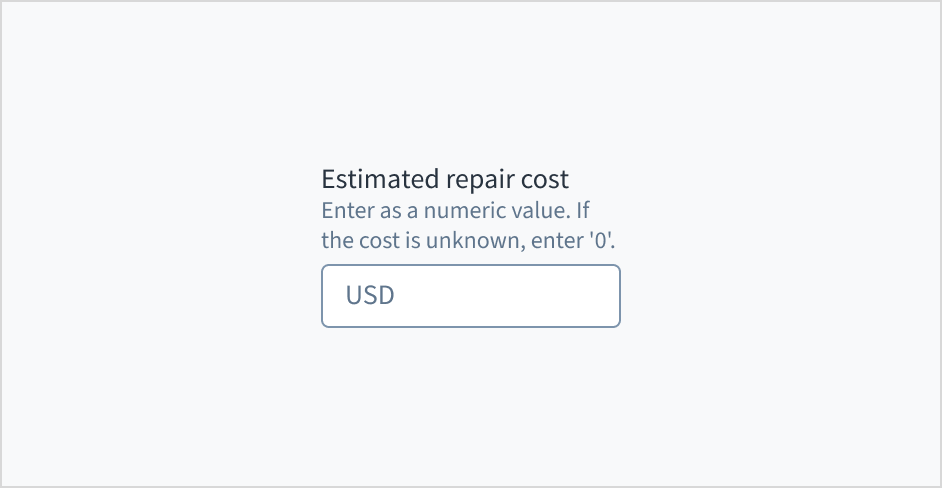Focus the USD text box
This screenshot has height=488, width=942.
pos(470,296)
